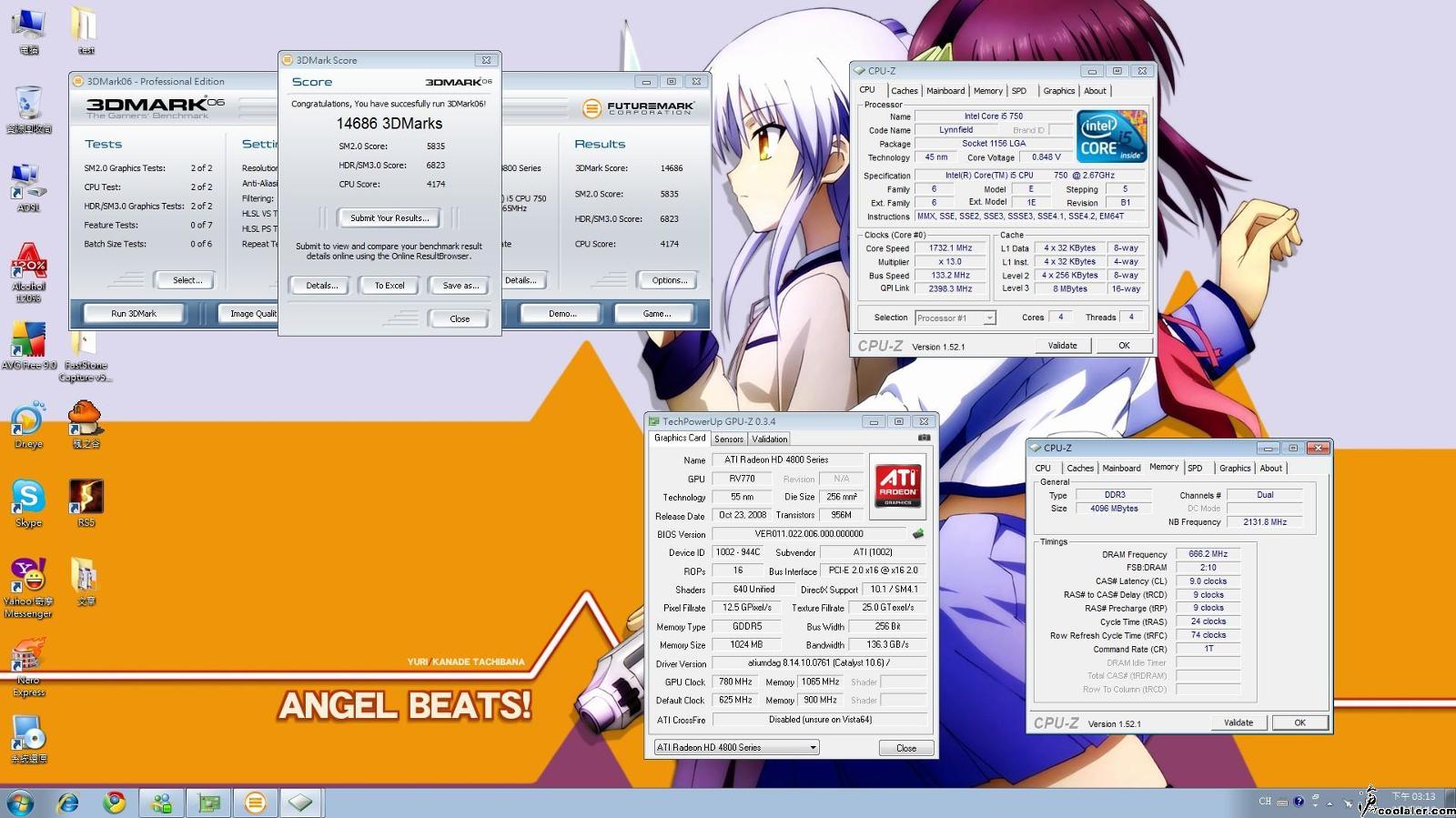
Task: Launch Dr.eye dictionary shortcut
Action: (x=28, y=425)
